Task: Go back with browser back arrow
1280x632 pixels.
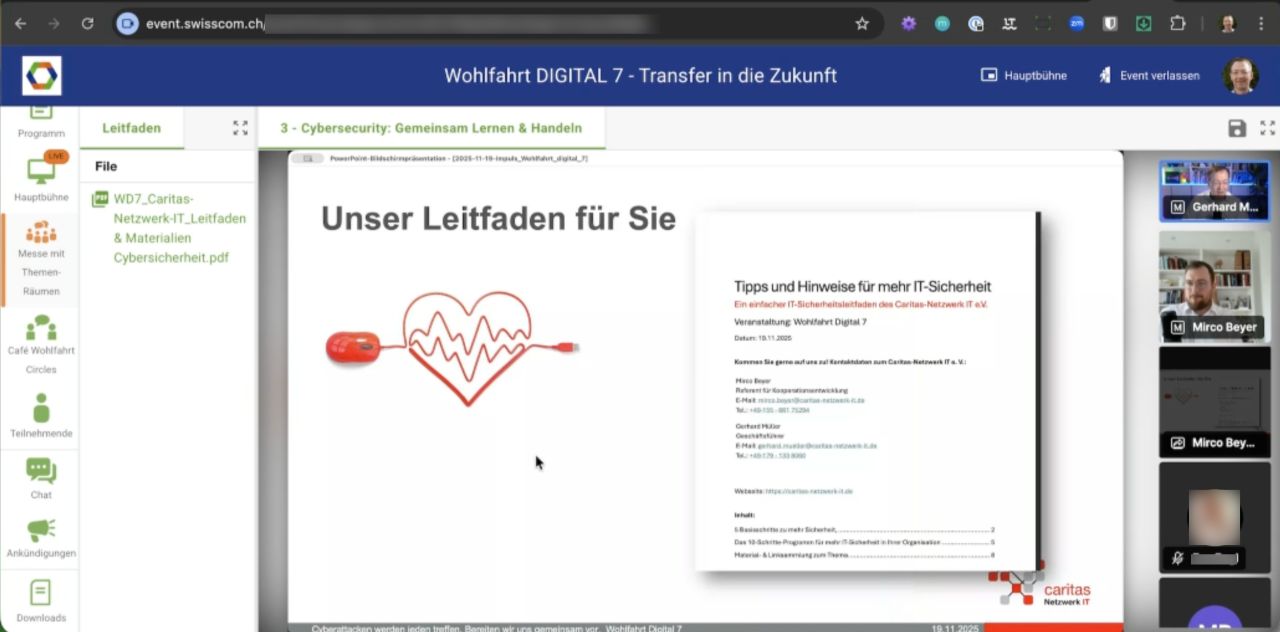Action: point(20,23)
